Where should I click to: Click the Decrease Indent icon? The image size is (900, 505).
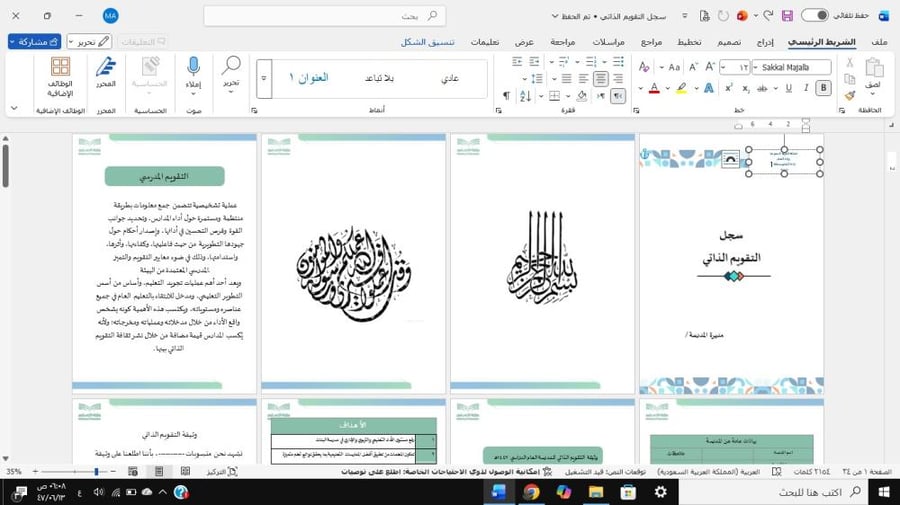point(534,62)
